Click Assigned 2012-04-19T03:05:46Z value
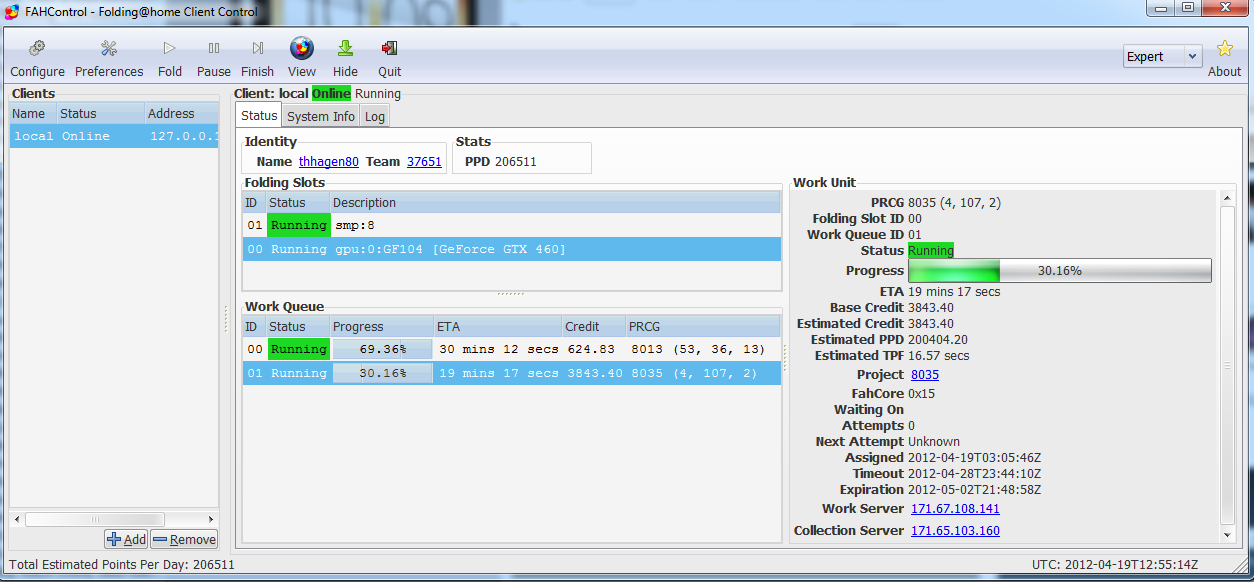Viewport: 1254px width, 582px height. coord(974,457)
